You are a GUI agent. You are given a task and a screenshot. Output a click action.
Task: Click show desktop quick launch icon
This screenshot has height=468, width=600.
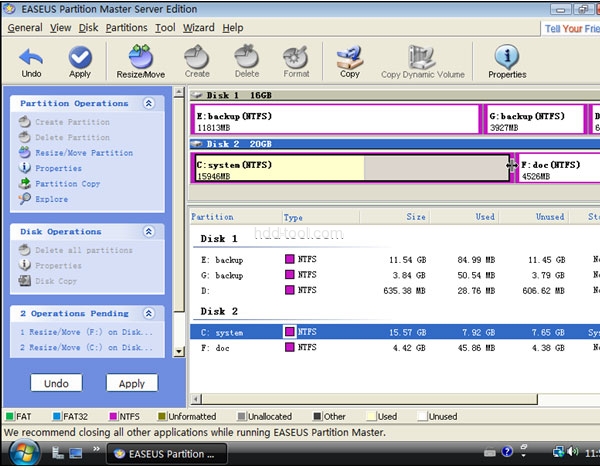point(75,453)
